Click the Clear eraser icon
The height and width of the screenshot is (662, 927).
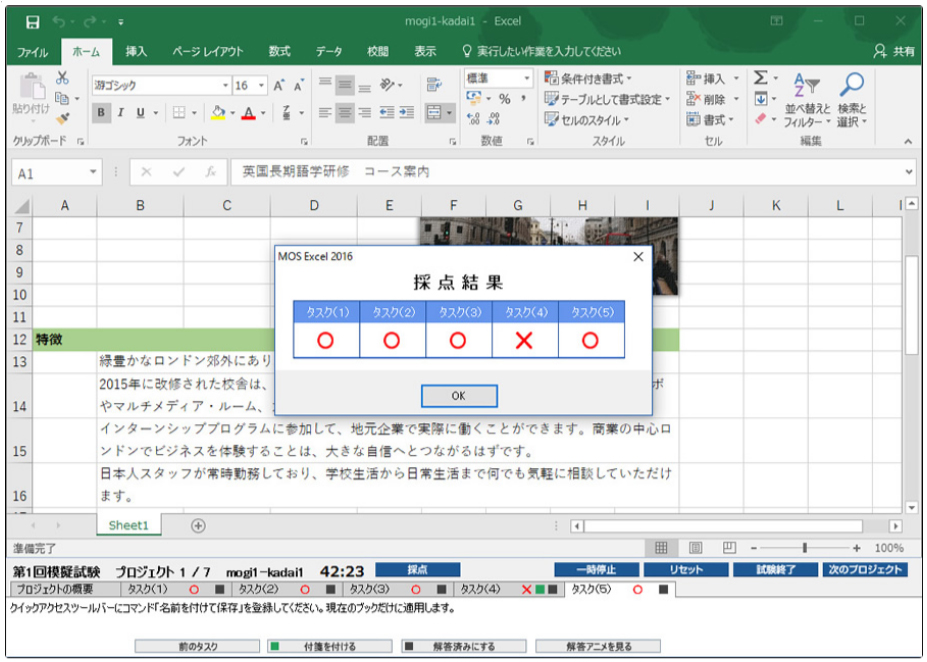[761, 119]
